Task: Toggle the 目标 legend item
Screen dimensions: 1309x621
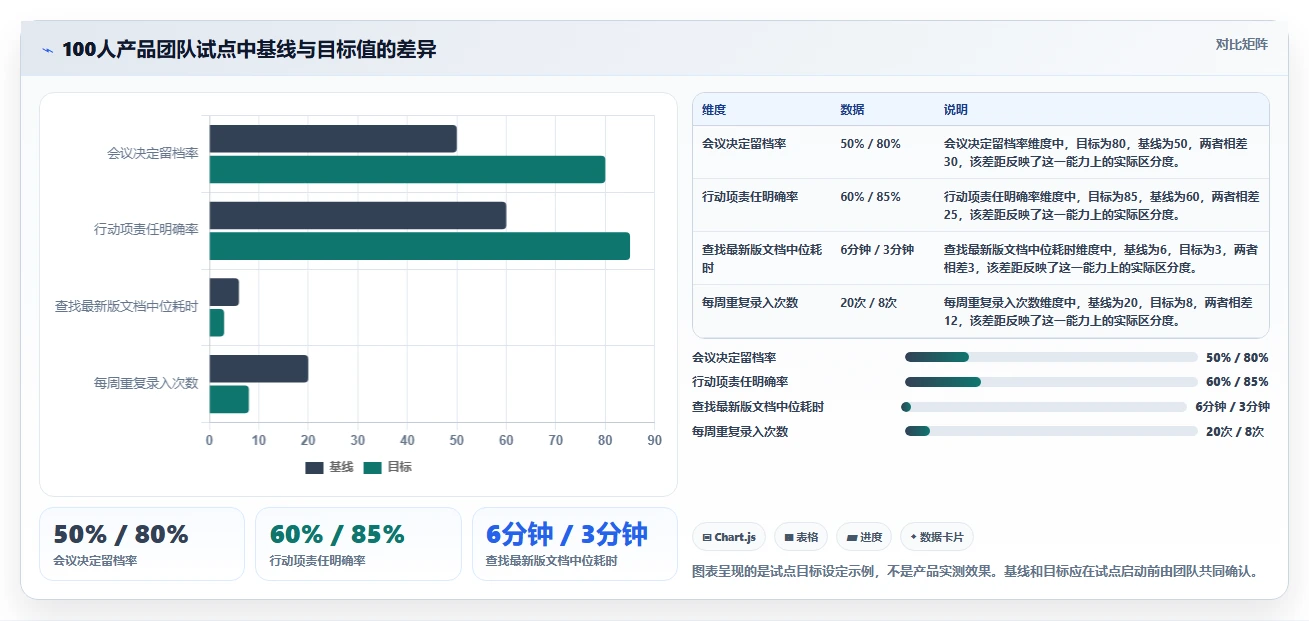Action: [387, 467]
